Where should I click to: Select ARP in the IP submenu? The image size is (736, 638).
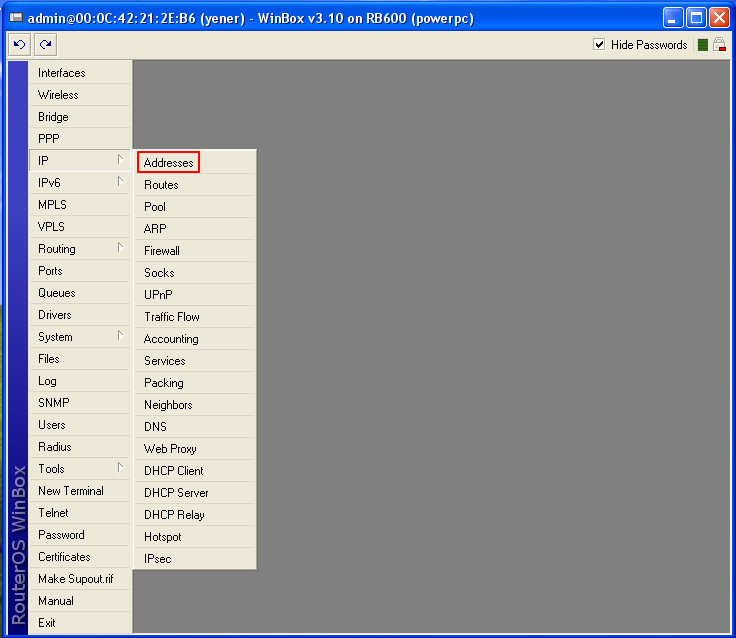(x=195, y=229)
